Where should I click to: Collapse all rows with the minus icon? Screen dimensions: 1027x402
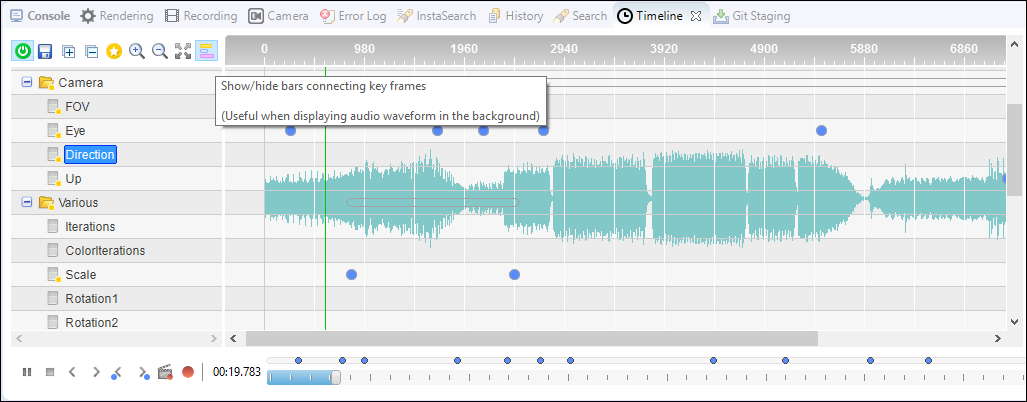click(91, 51)
